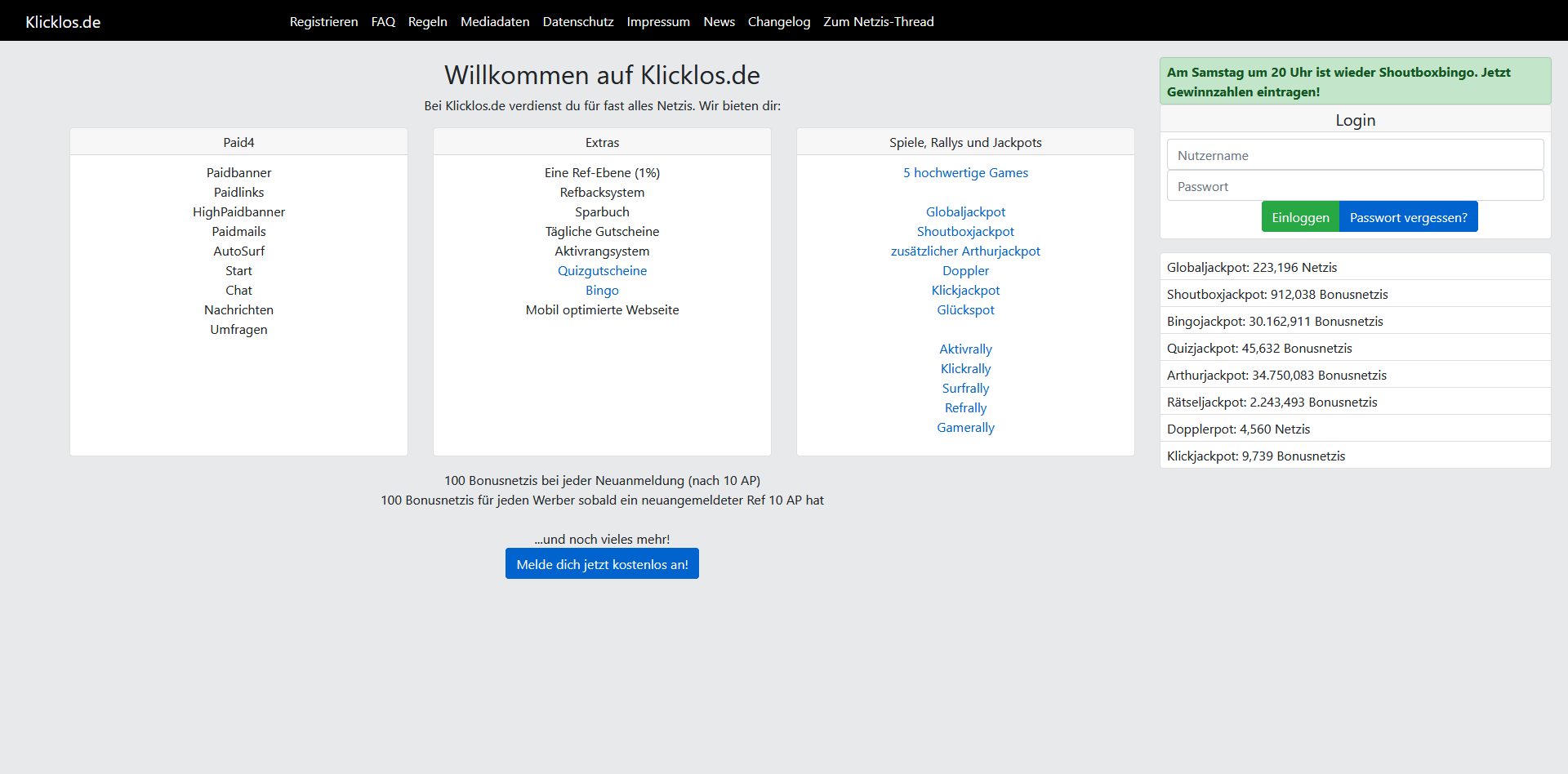The height and width of the screenshot is (774, 1568).
Task: Open the Doppler link
Action: (x=965, y=270)
